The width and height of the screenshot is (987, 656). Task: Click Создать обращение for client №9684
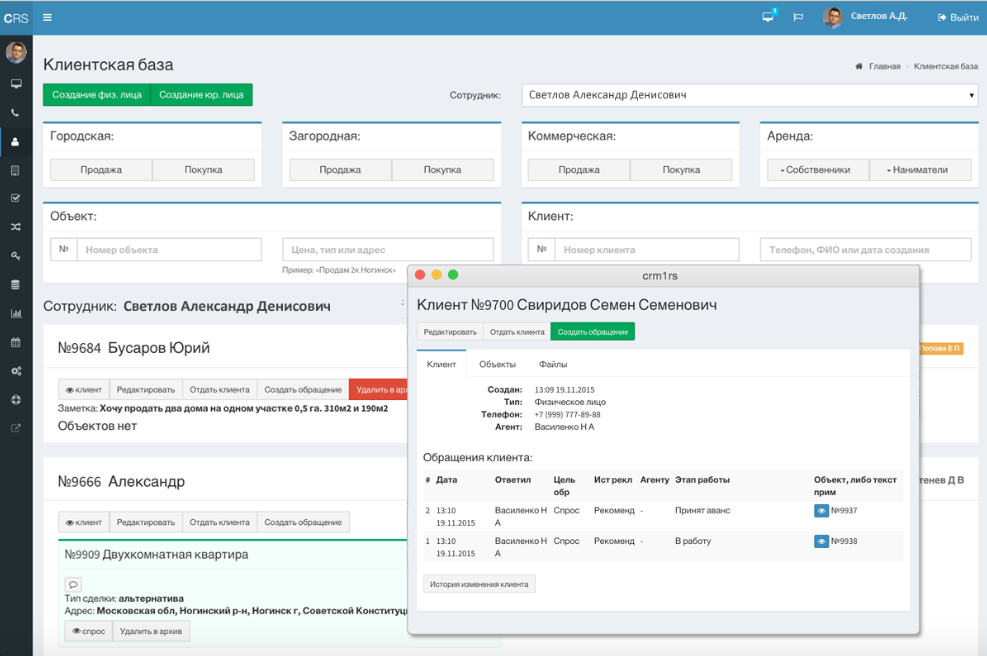303,390
